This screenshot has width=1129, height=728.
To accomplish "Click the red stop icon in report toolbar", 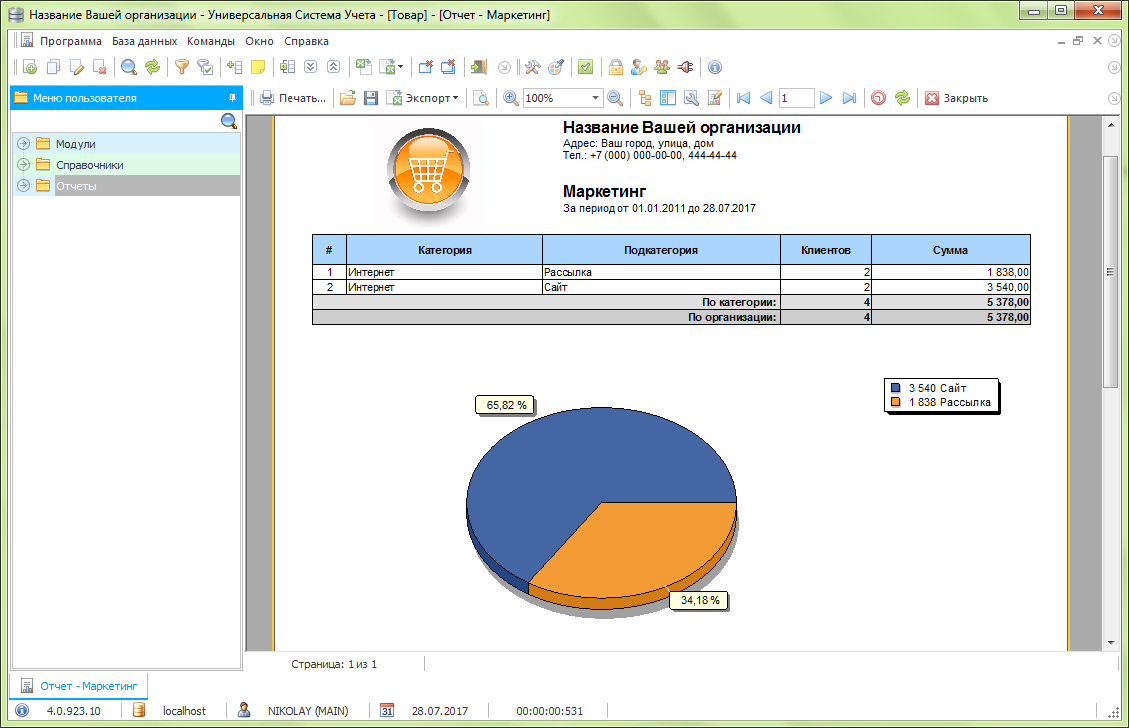I will [878, 98].
